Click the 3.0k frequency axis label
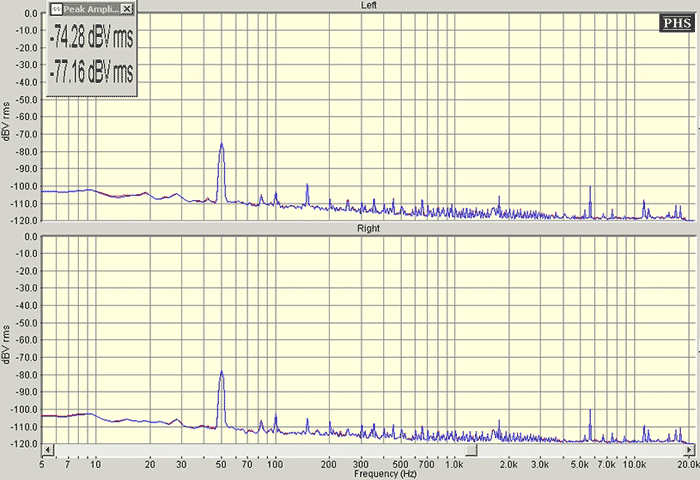The image size is (700, 480). [540, 464]
